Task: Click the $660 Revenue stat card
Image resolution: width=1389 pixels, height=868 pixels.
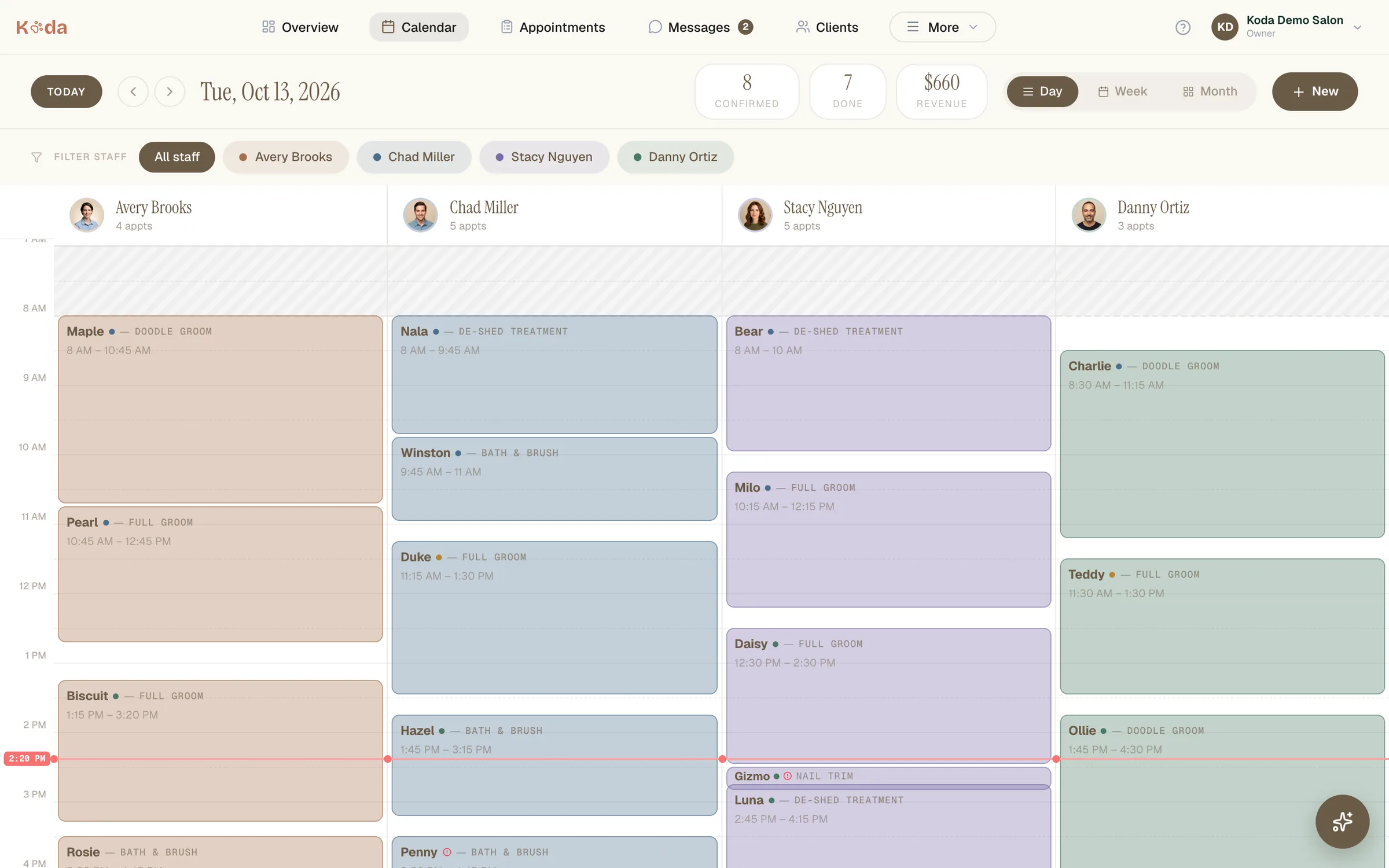Action: tap(942, 91)
